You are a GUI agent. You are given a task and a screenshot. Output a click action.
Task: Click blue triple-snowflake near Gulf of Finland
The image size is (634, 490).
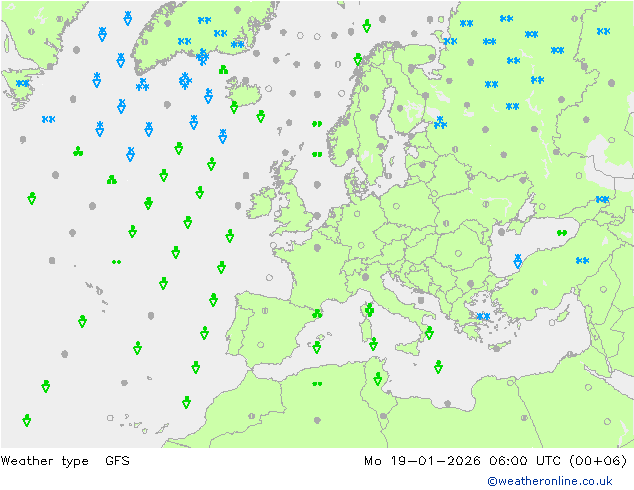(440, 122)
